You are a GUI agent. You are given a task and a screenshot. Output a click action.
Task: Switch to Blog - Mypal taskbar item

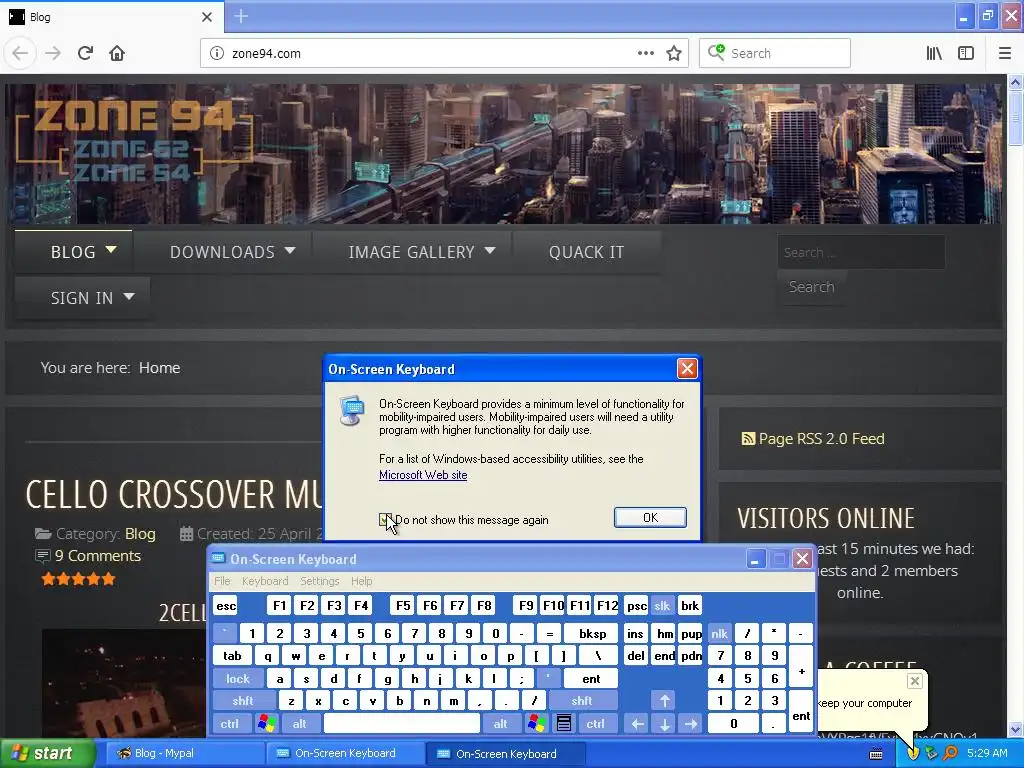183,753
